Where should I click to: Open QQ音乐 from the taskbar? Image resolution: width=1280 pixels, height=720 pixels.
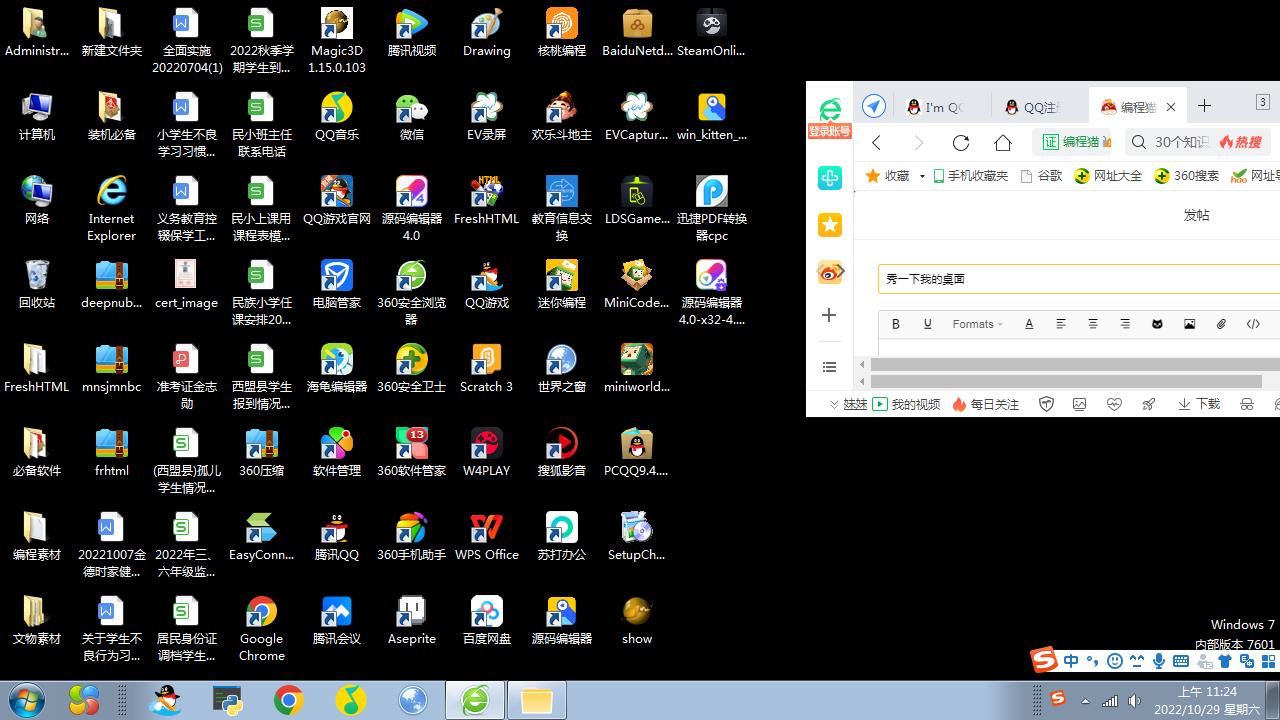click(350, 700)
